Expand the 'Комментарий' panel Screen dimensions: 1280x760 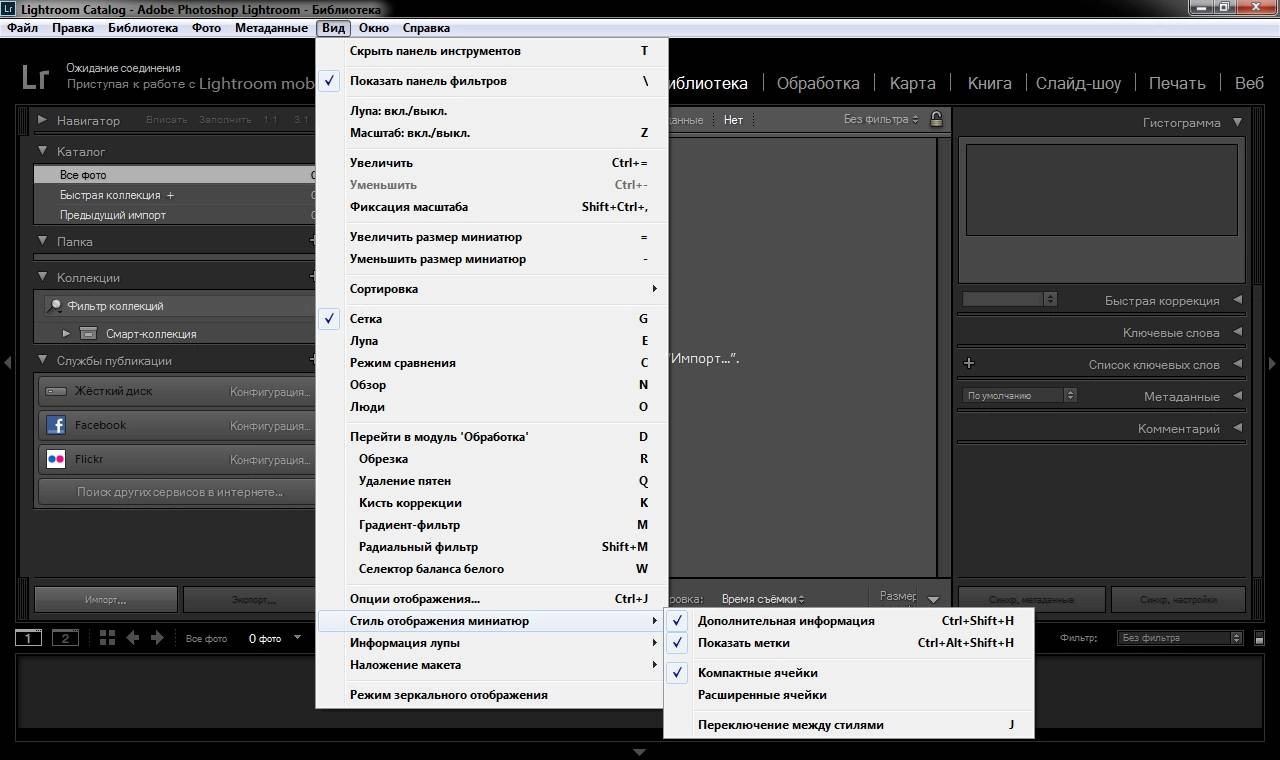pyautogui.click(x=1238, y=428)
